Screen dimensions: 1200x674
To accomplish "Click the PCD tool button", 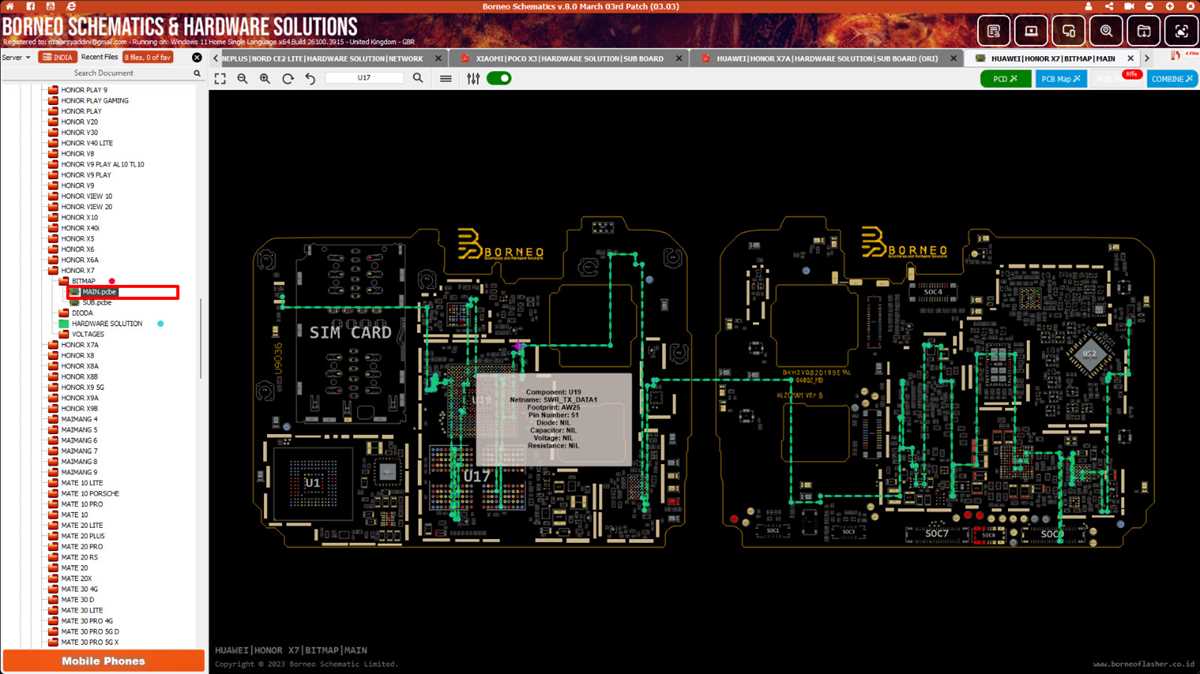I will [x=1005, y=78].
